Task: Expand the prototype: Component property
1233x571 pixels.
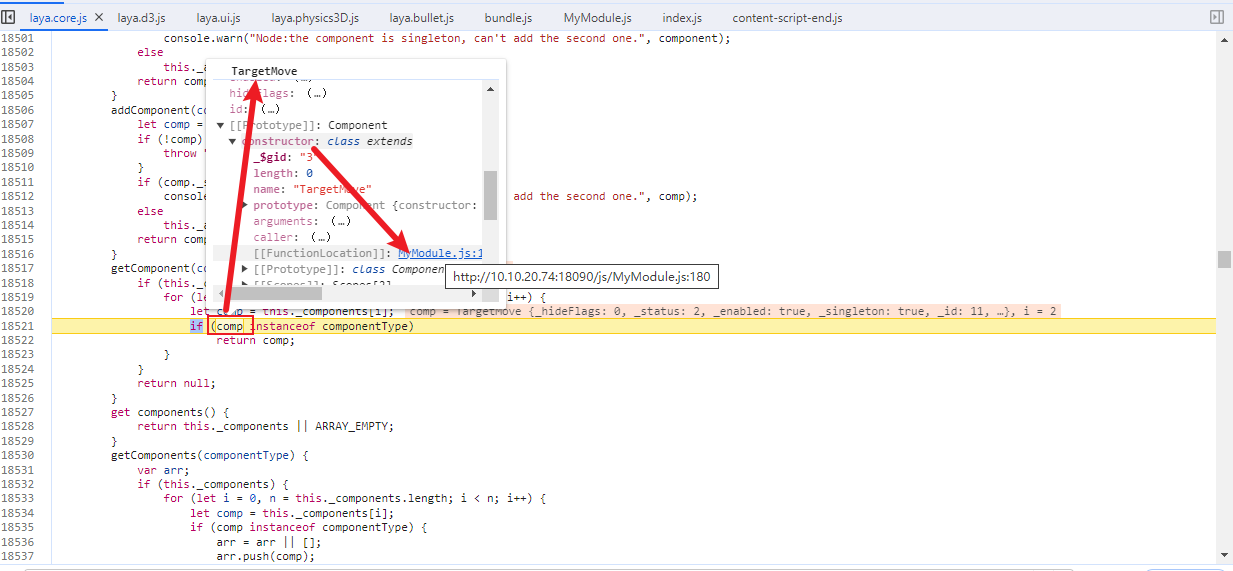Action: (245, 206)
